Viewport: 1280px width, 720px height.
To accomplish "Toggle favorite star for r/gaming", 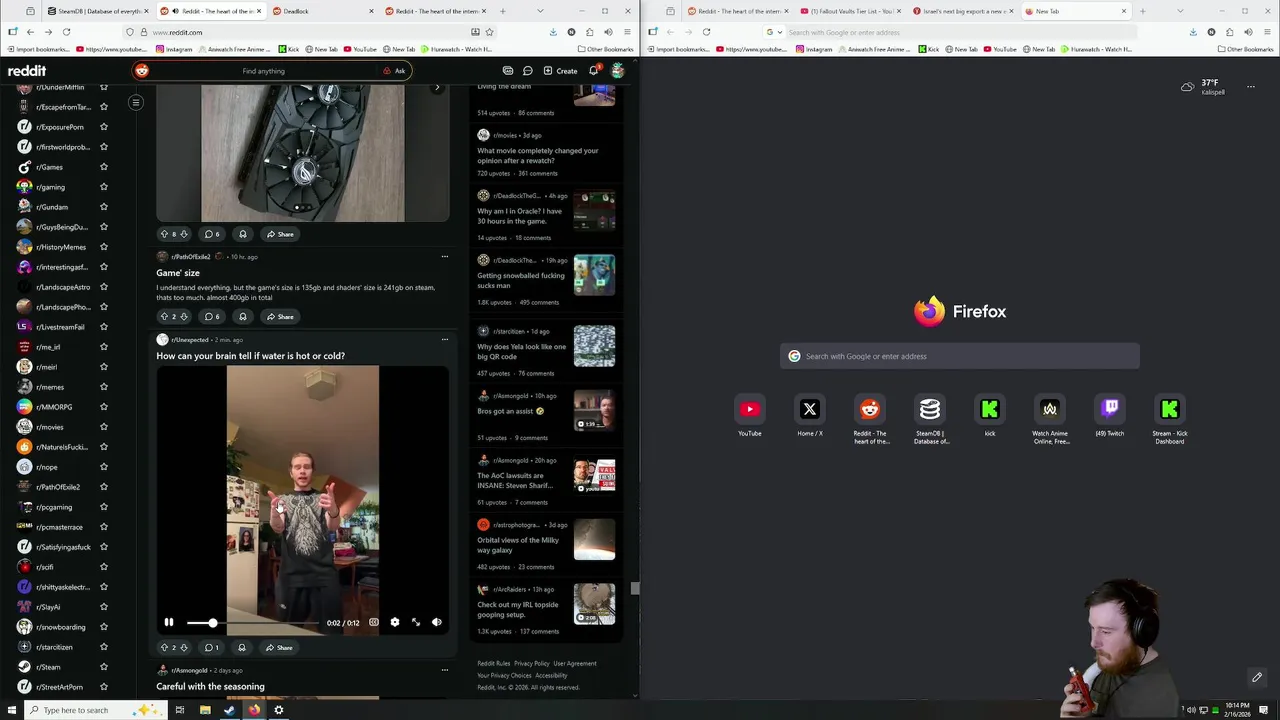I will click(x=103, y=187).
